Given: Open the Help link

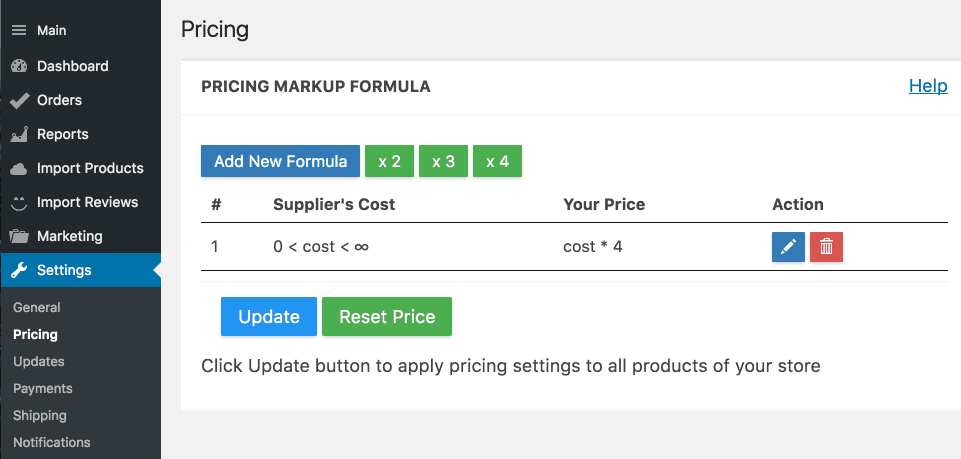Looking at the screenshot, I should point(928,86).
